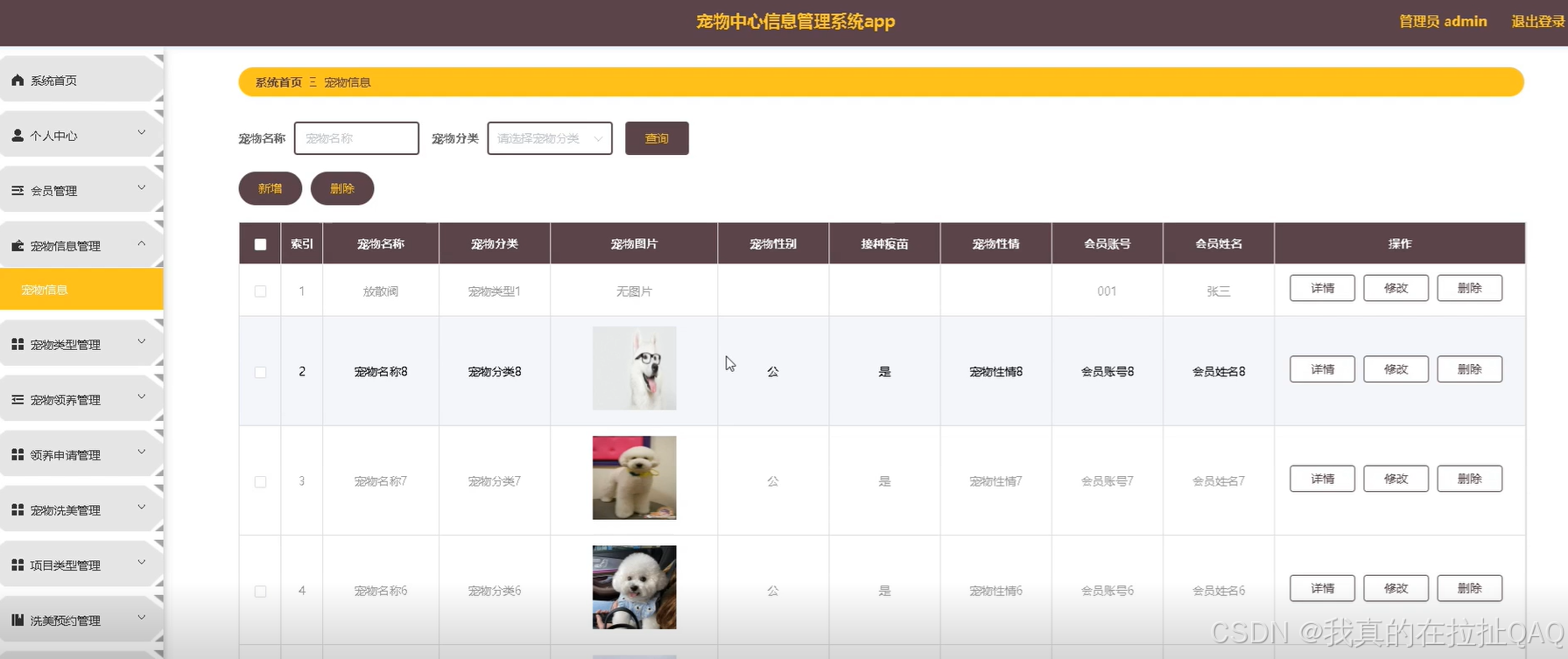Click 退出登录 to log out
1568x659 pixels.
(x=1537, y=21)
